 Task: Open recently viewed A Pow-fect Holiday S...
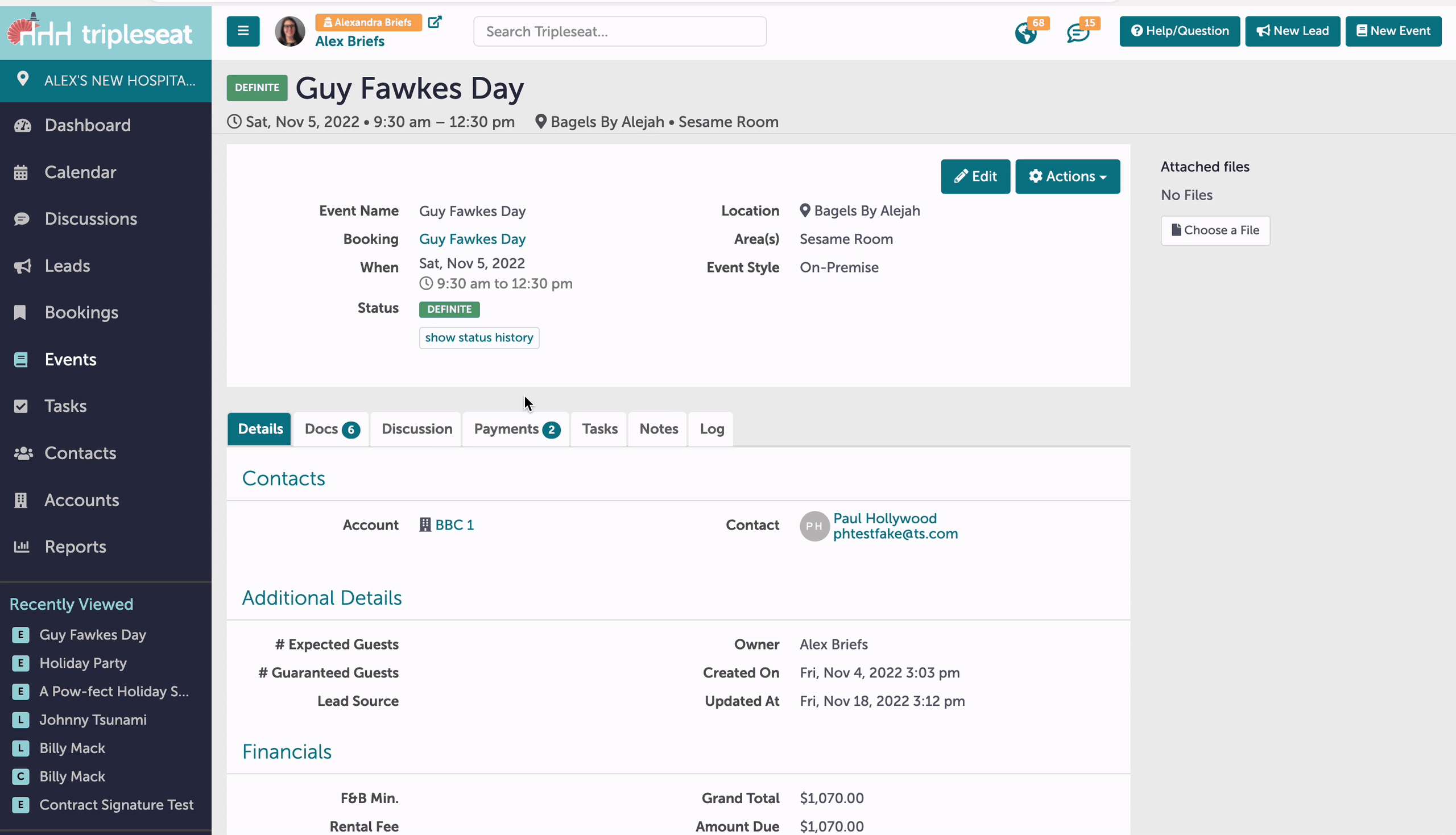pos(114,692)
